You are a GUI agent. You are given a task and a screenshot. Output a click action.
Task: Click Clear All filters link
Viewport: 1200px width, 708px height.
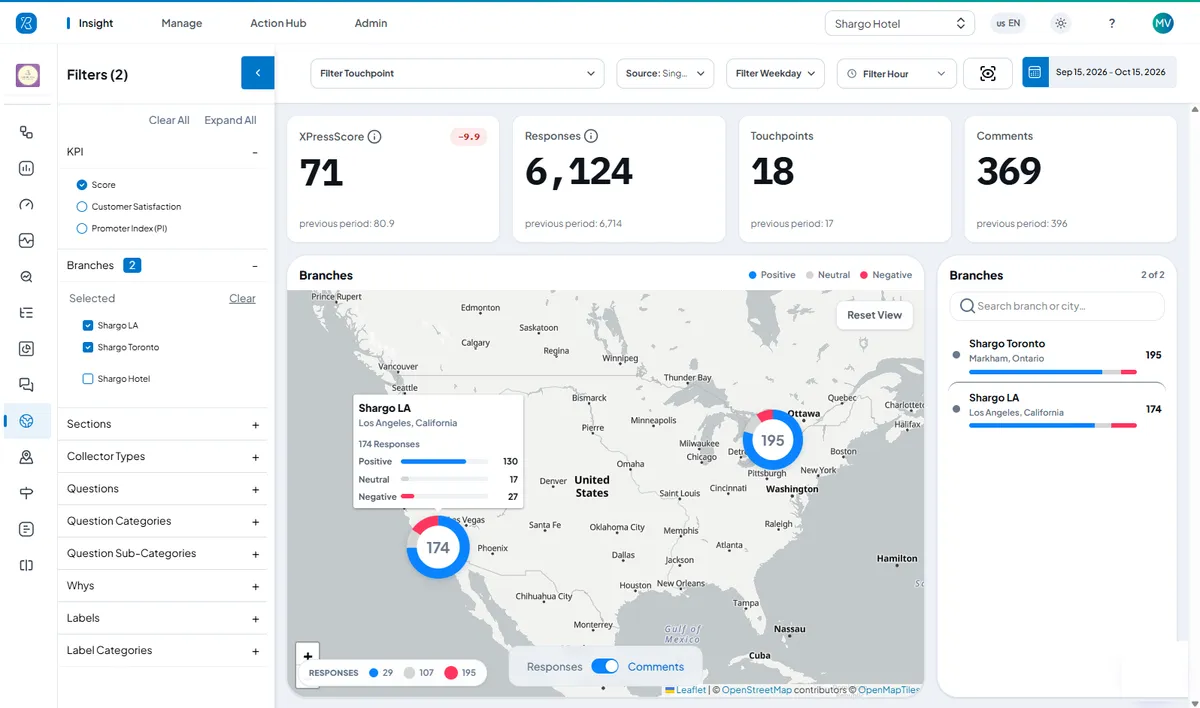(169, 120)
